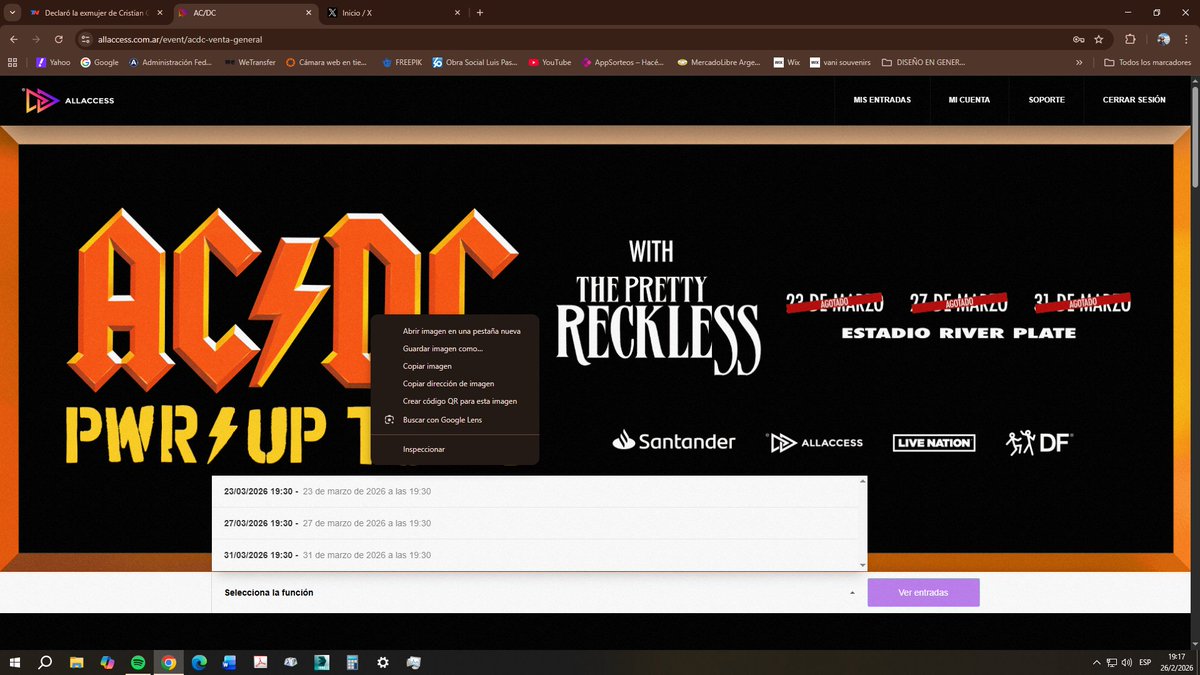Click the dropdown list's scroll up arrow
This screenshot has height=675, width=1200.
[862, 481]
